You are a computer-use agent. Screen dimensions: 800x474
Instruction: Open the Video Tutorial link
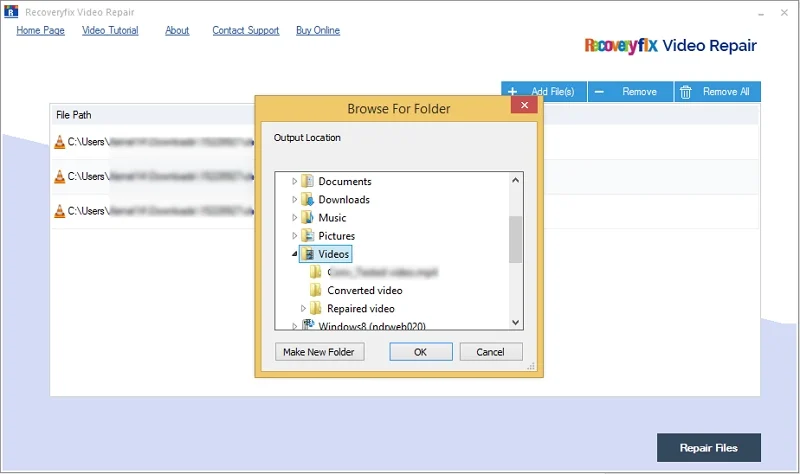point(110,31)
